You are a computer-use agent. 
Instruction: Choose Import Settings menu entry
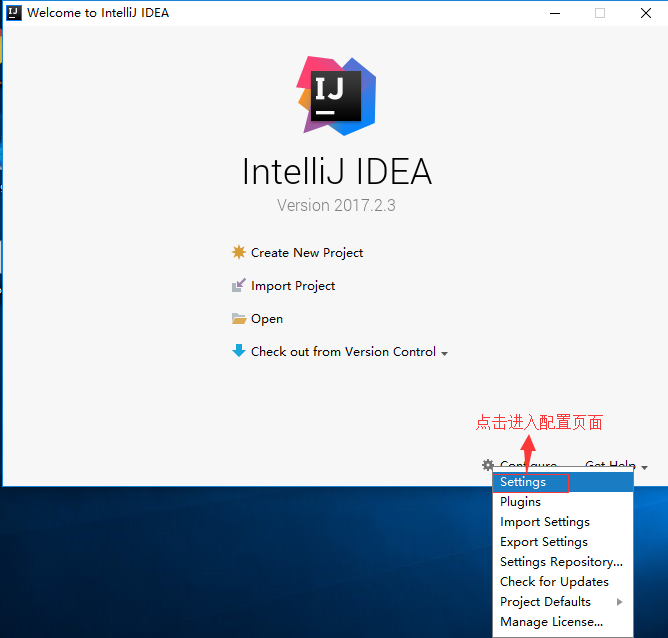coord(563,522)
